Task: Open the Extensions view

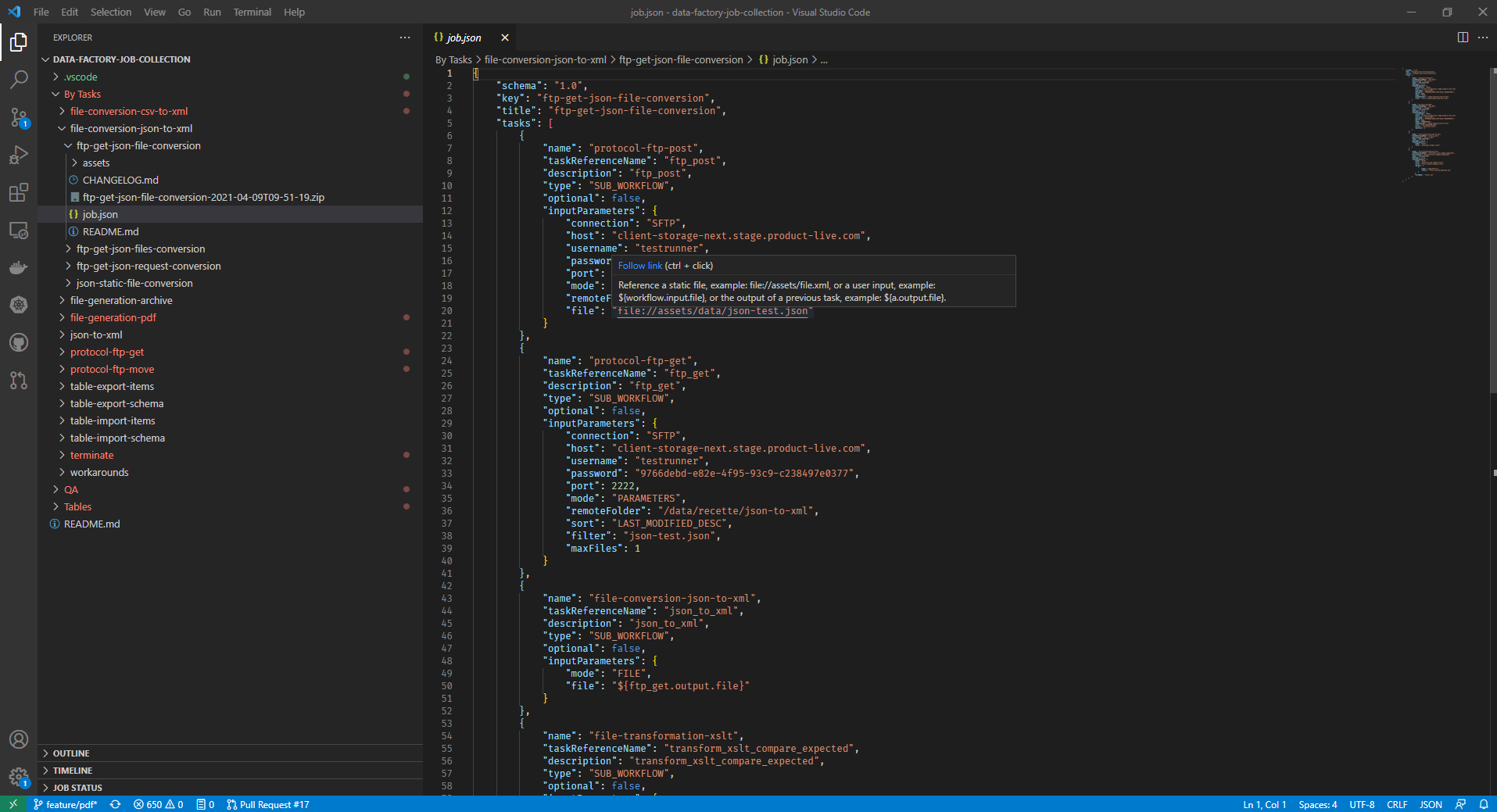Action: pyautogui.click(x=19, y=192)
